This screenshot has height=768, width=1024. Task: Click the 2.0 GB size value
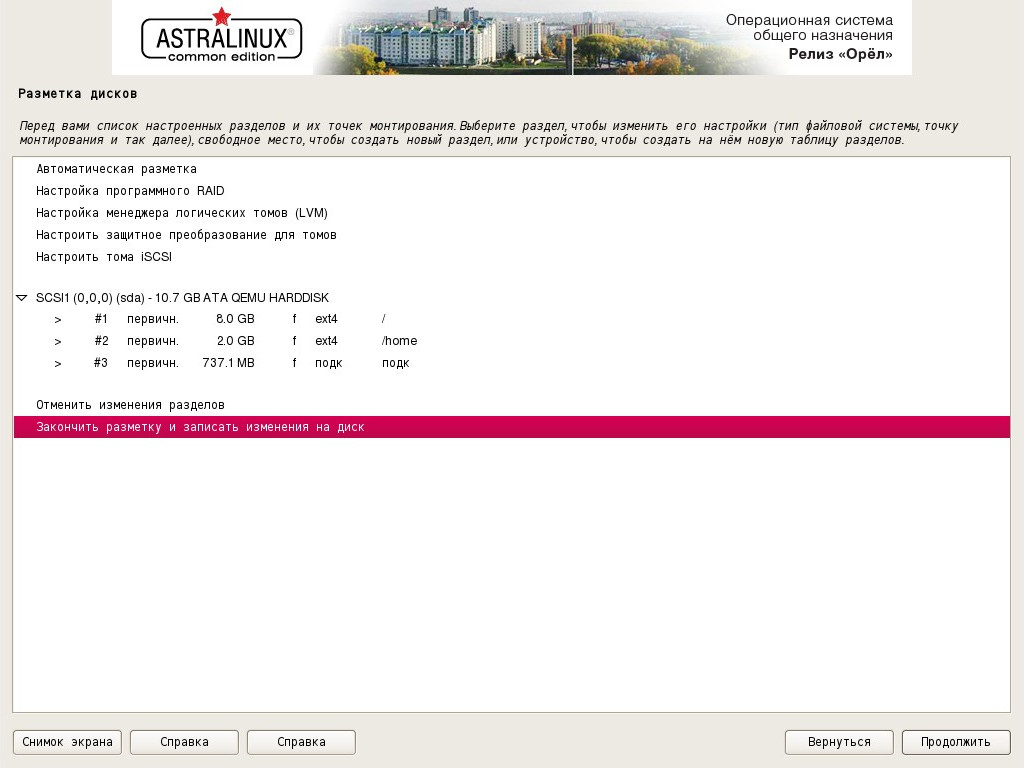coord(235,341)
